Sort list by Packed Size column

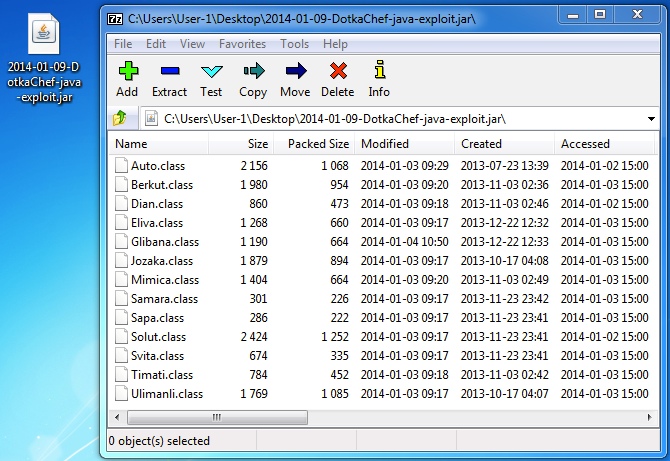point(318,144)
